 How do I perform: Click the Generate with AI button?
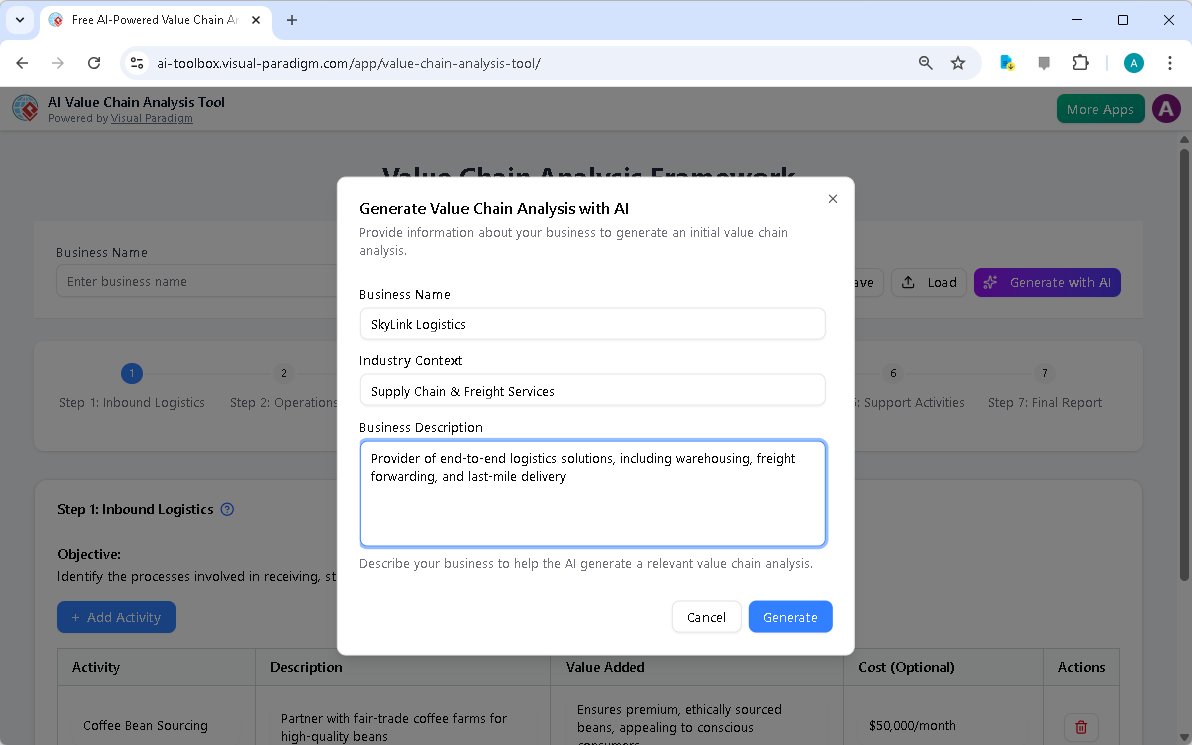click(x=1047, y=282)
